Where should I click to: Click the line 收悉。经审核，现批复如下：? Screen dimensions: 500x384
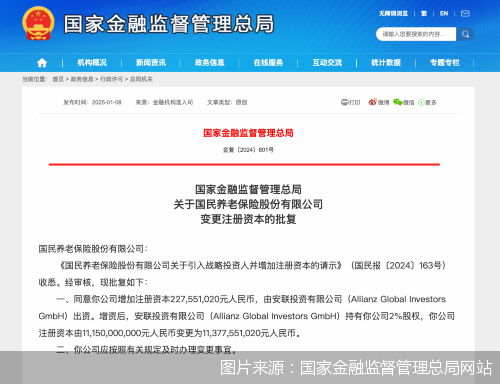point(93,282)
